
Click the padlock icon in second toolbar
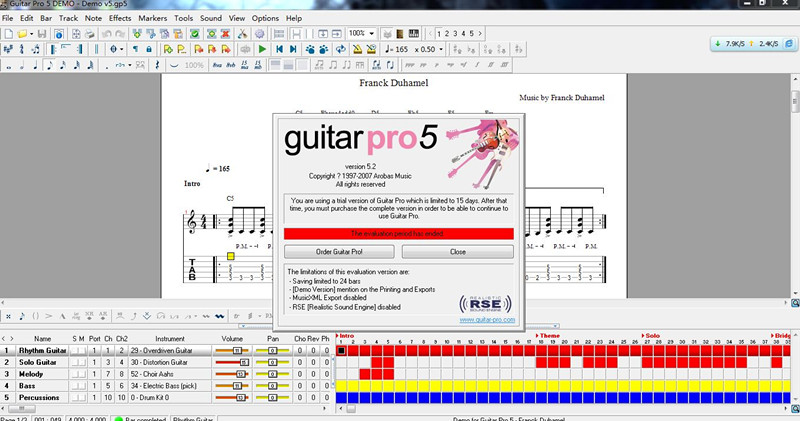pos(149,49)
